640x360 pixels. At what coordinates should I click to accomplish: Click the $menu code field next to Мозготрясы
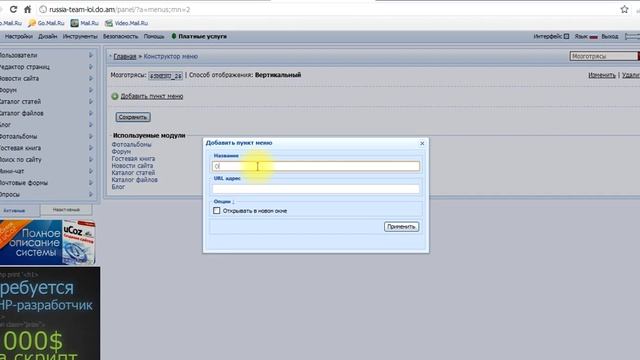click(165, 76)
